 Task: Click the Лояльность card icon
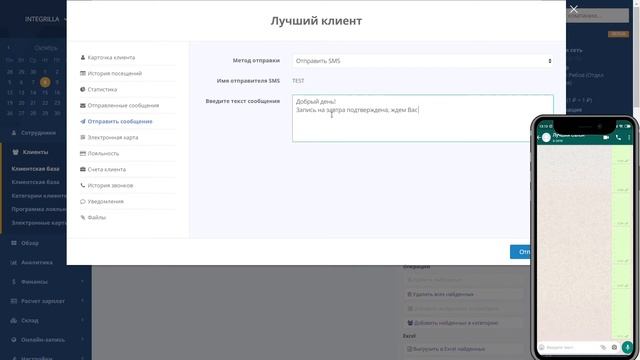click(83, 153)
